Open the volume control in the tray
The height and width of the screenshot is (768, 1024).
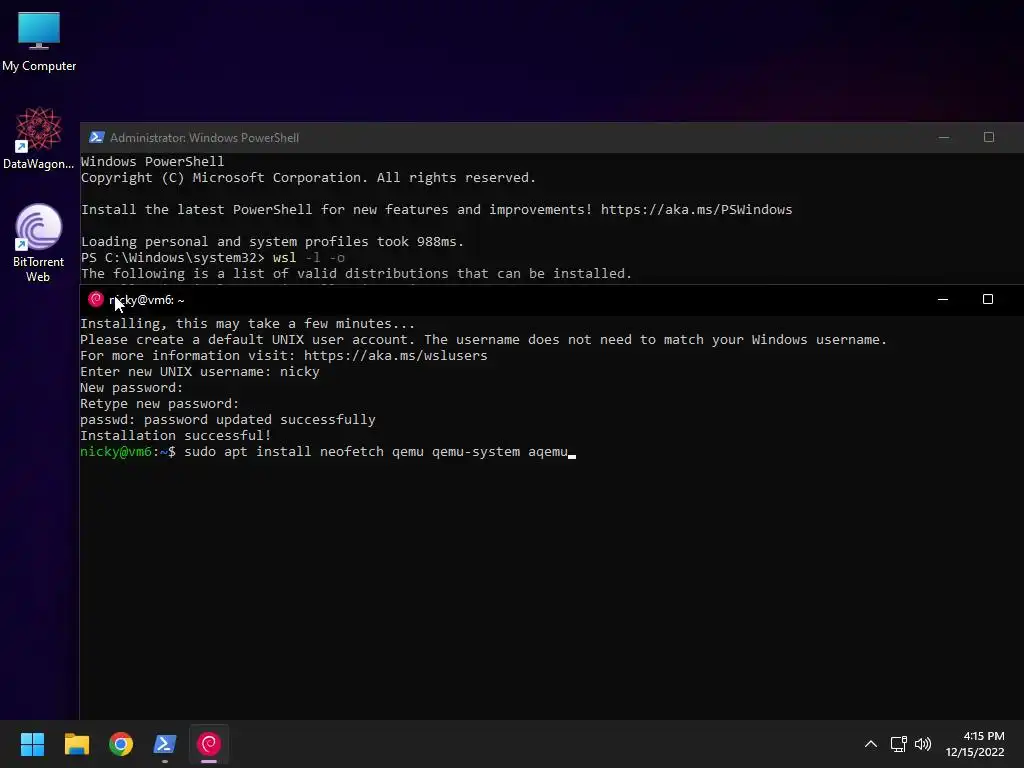[x=923, y=744]
